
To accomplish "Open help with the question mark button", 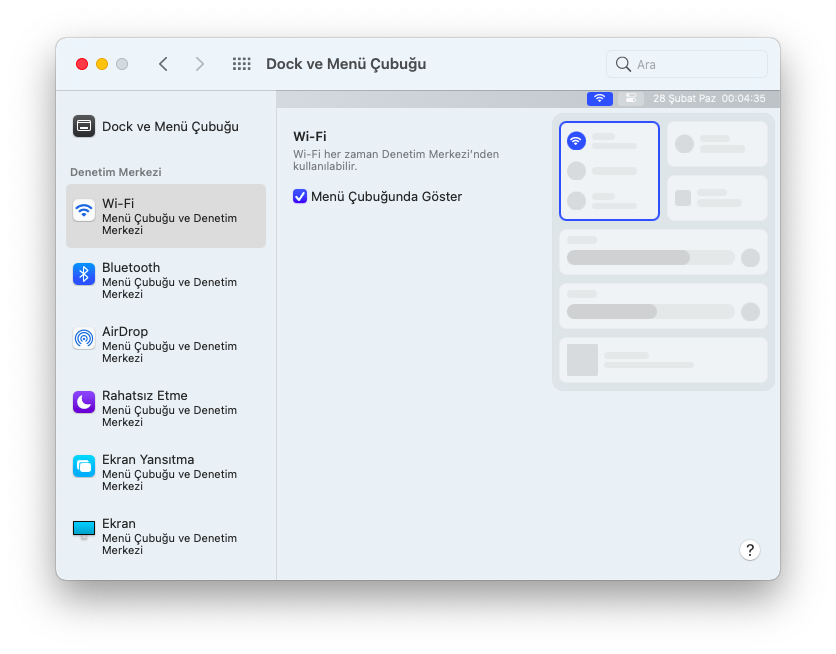I will pos(750,550).
